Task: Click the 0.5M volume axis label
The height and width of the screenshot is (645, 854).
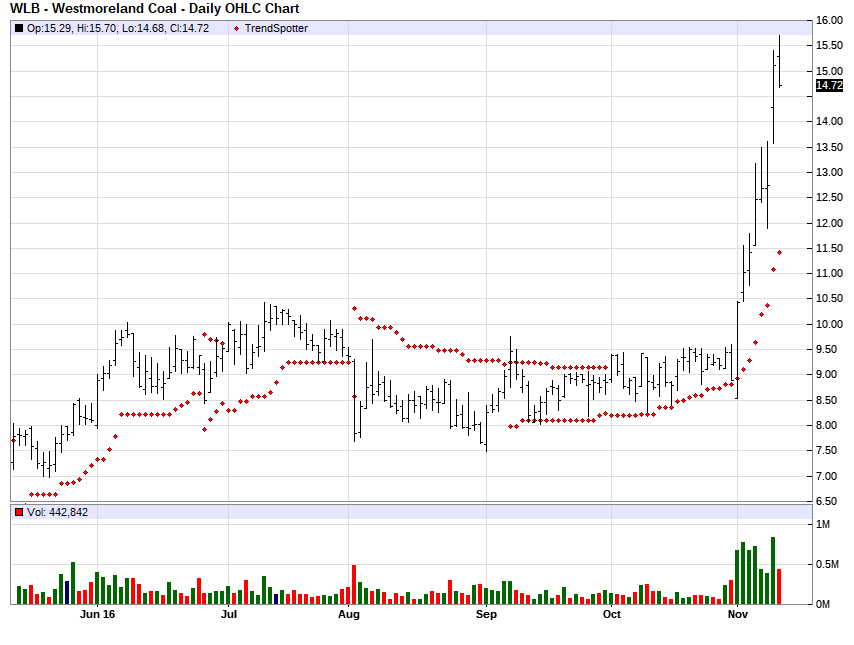Action: pyautogui.click(x=827, y=564)
